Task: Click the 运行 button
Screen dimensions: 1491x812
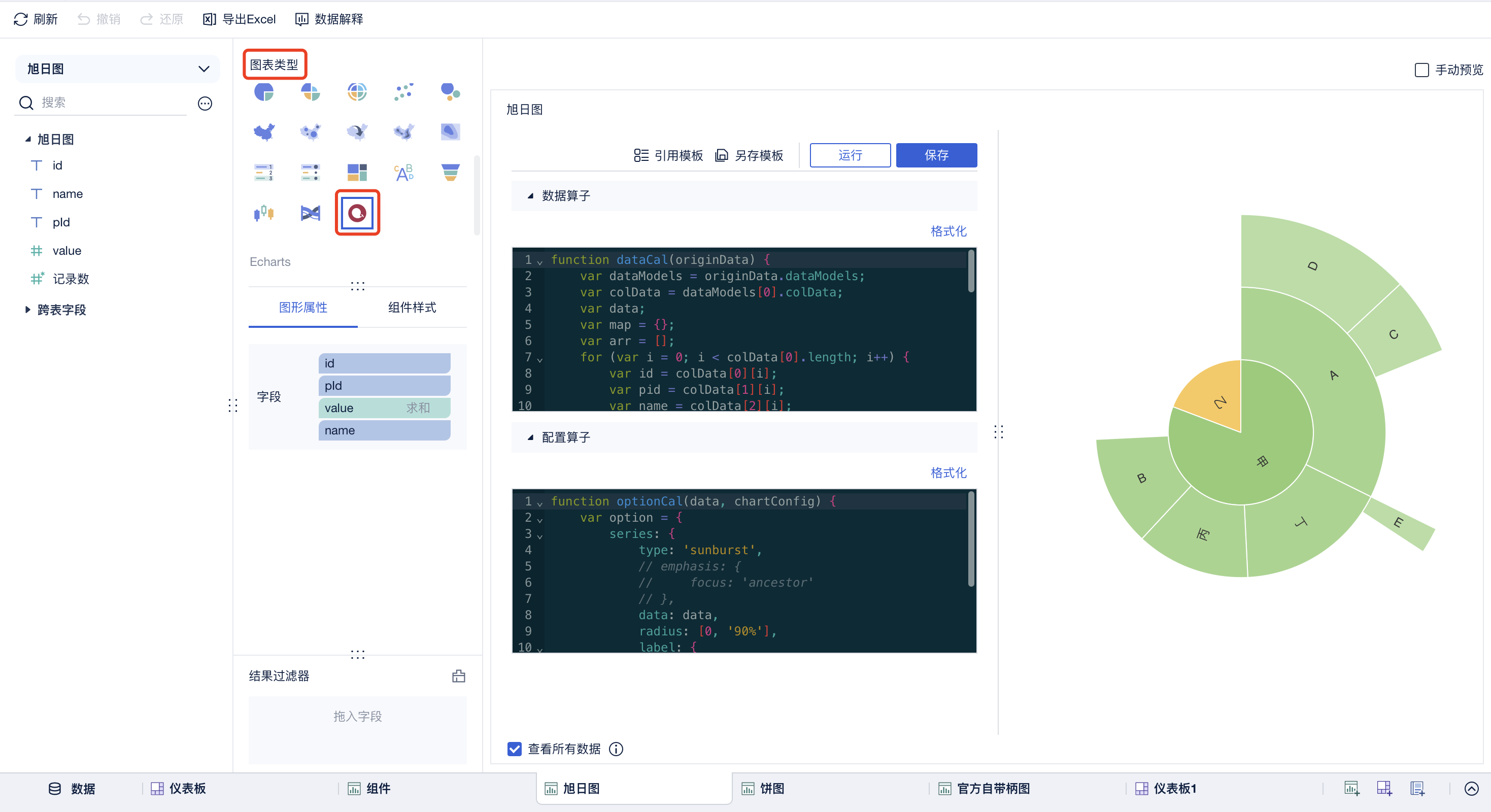Action: (x=850, y=155)
